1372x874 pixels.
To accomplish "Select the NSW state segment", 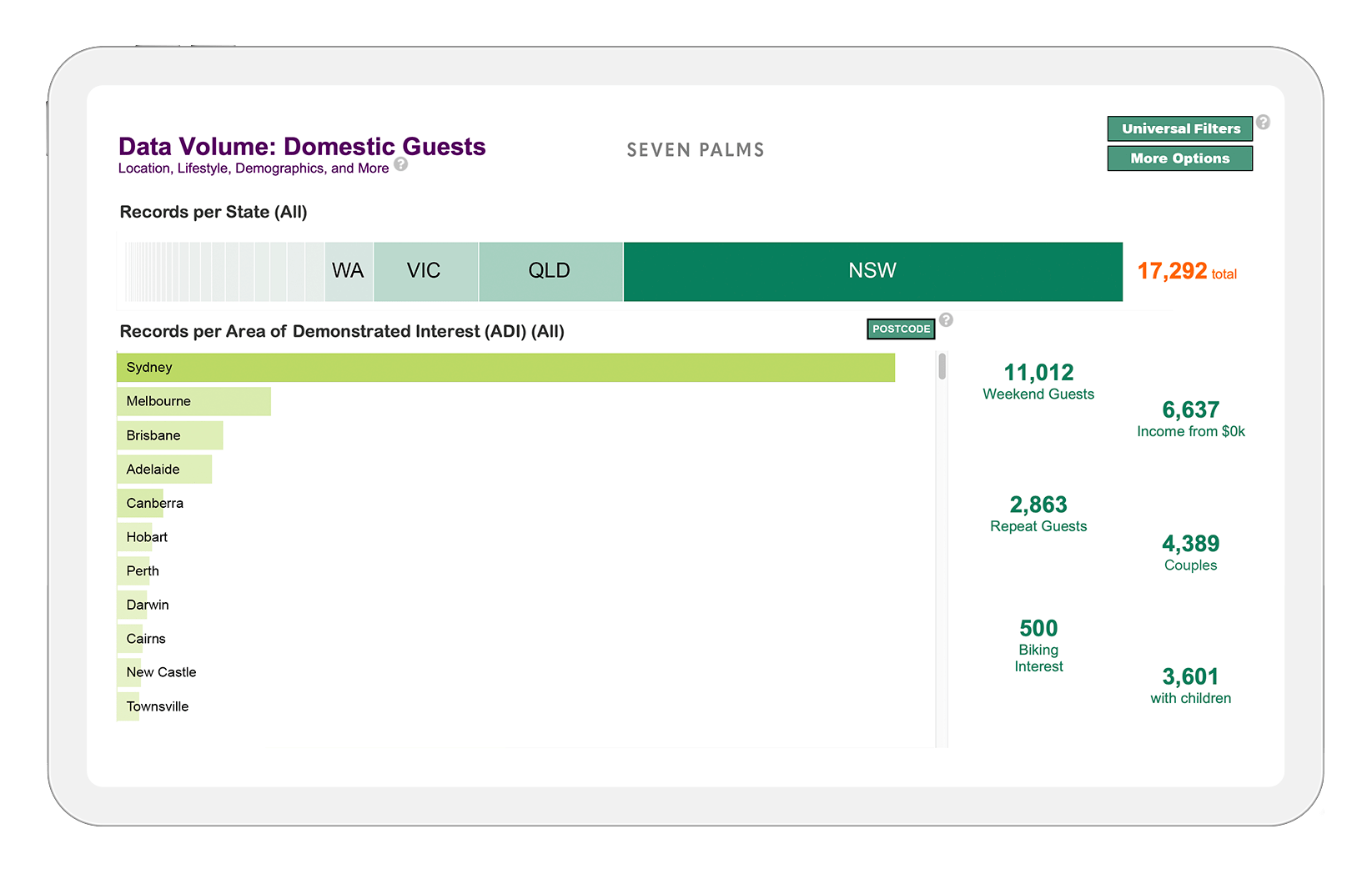I will click(x=872, y=271).
